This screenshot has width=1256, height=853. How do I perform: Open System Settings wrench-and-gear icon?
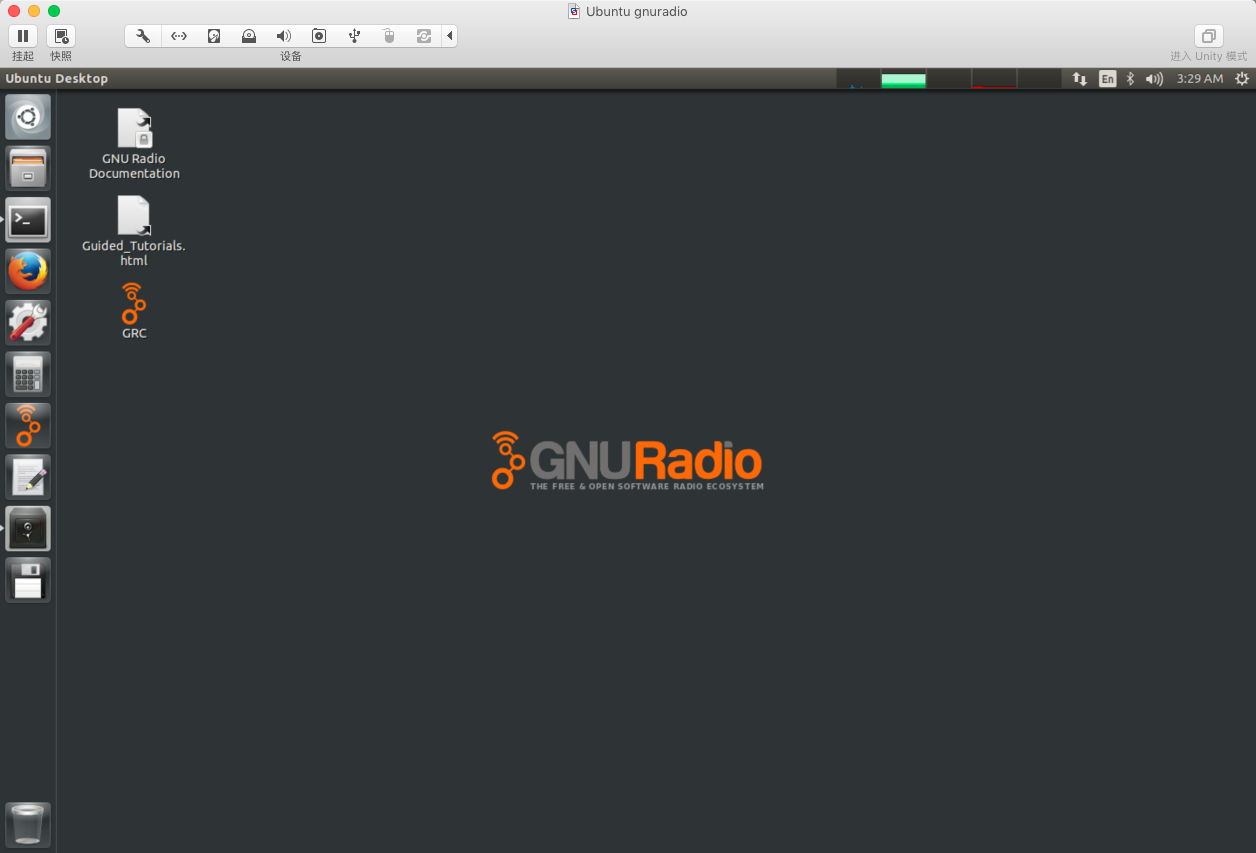[28, 322]
